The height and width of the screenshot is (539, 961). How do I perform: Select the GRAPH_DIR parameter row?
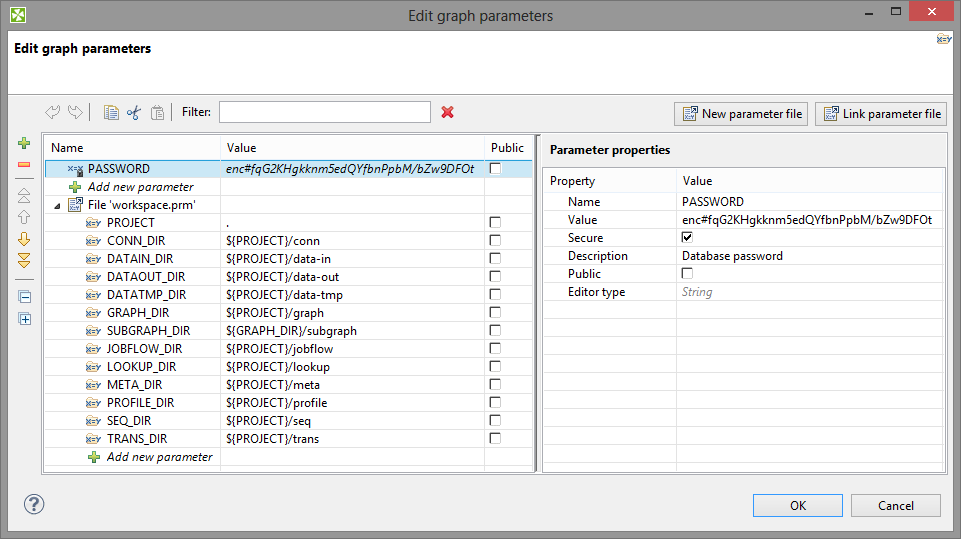click(x=138, y=313)
